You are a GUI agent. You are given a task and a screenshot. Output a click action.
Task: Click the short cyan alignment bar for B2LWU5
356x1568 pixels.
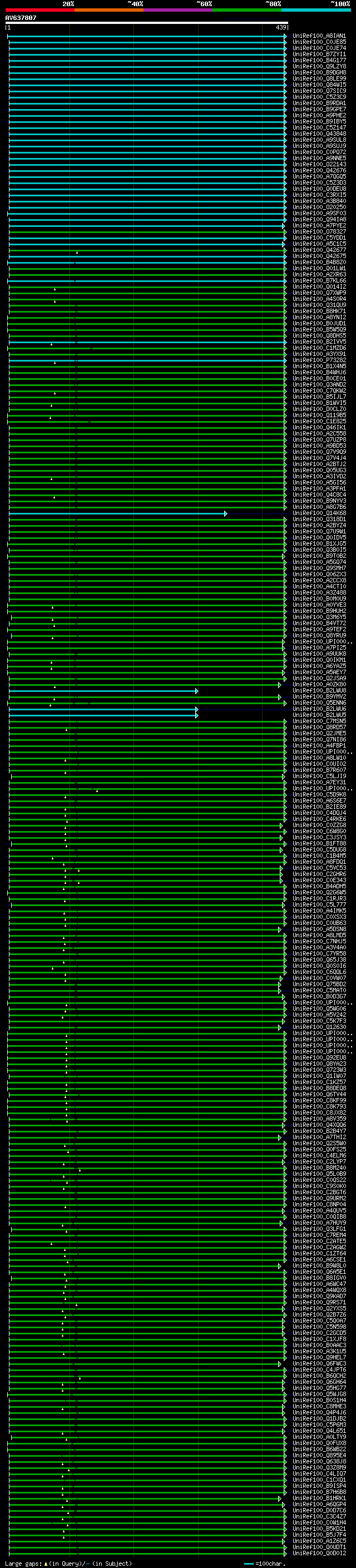[103, 715]
